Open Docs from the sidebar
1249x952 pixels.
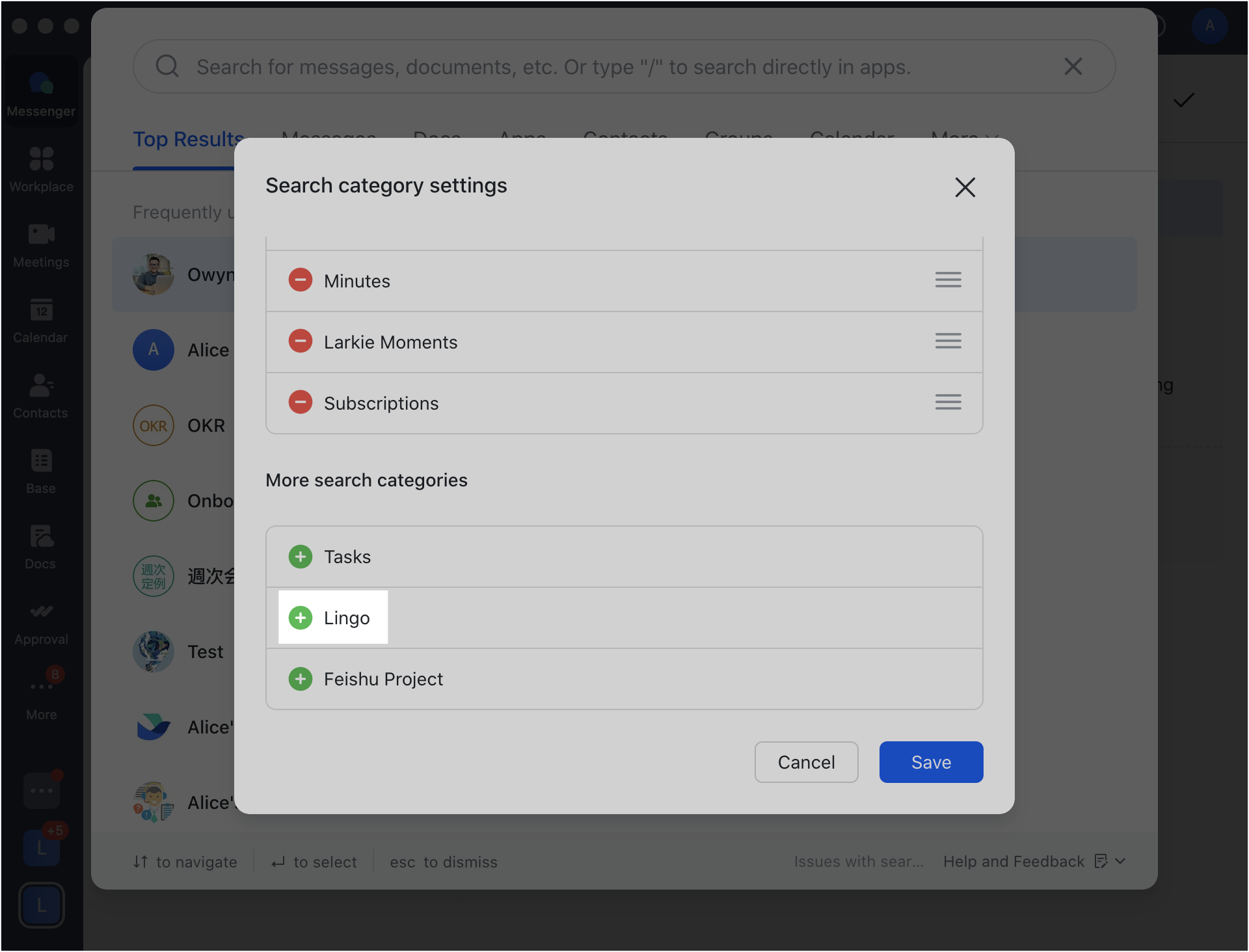pos(40,548)
